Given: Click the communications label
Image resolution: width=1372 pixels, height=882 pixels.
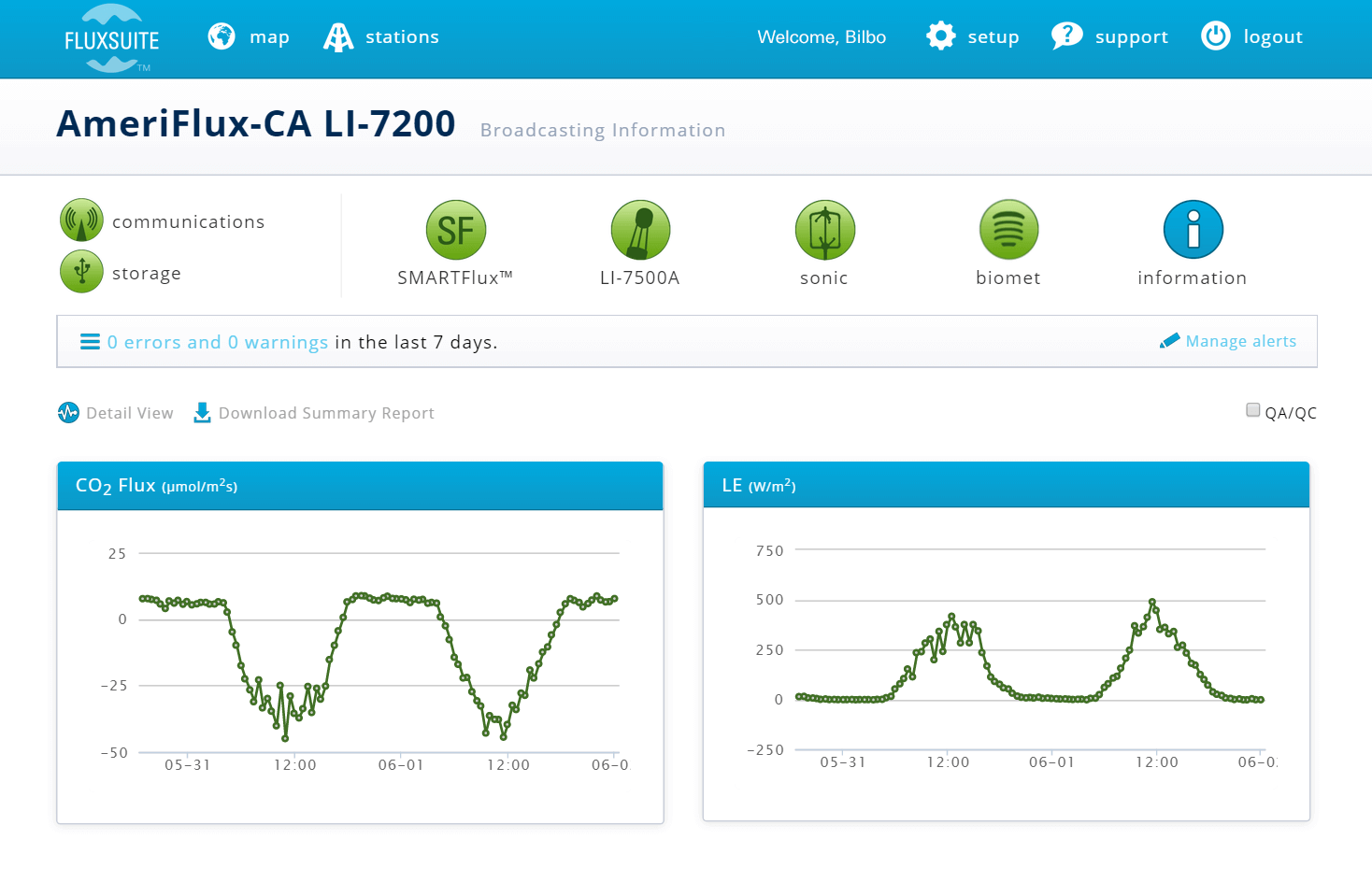Looking at the screenshot, I should 188,221.
